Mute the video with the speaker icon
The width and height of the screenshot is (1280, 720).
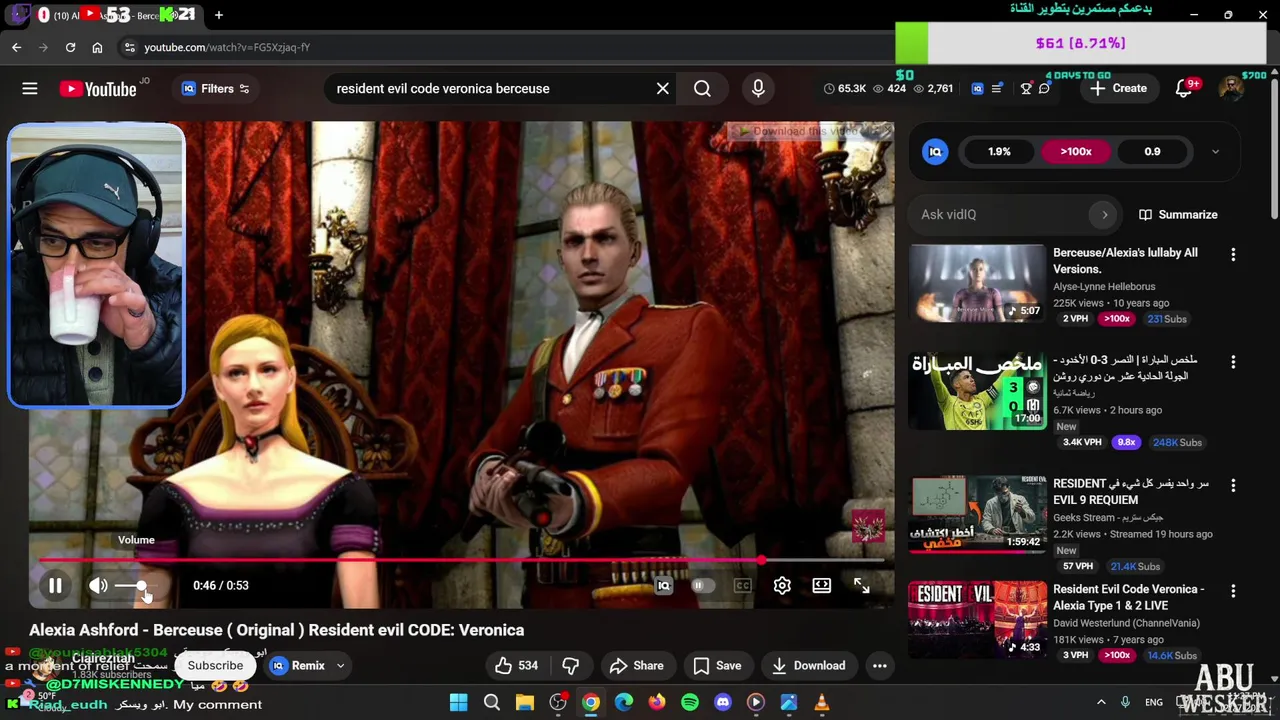pos(98,586)
